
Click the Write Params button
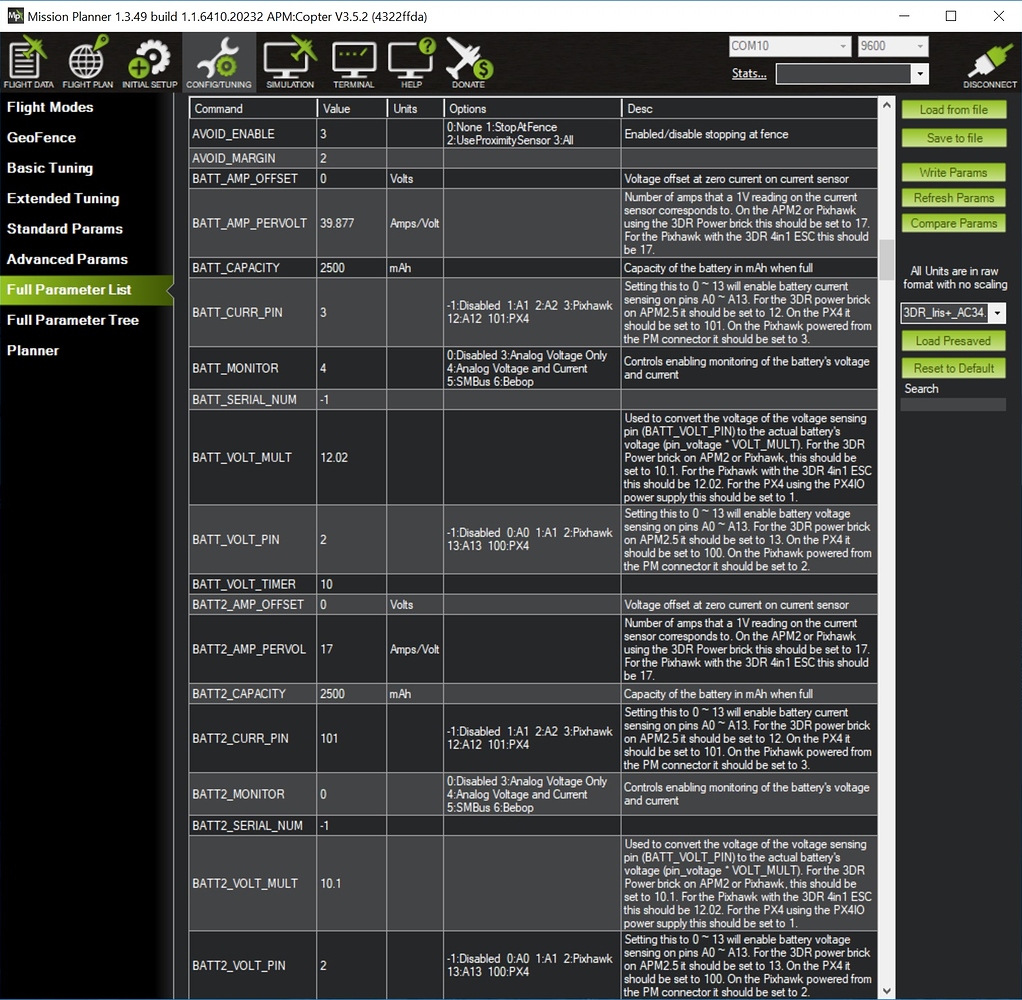tap(953, 172)
